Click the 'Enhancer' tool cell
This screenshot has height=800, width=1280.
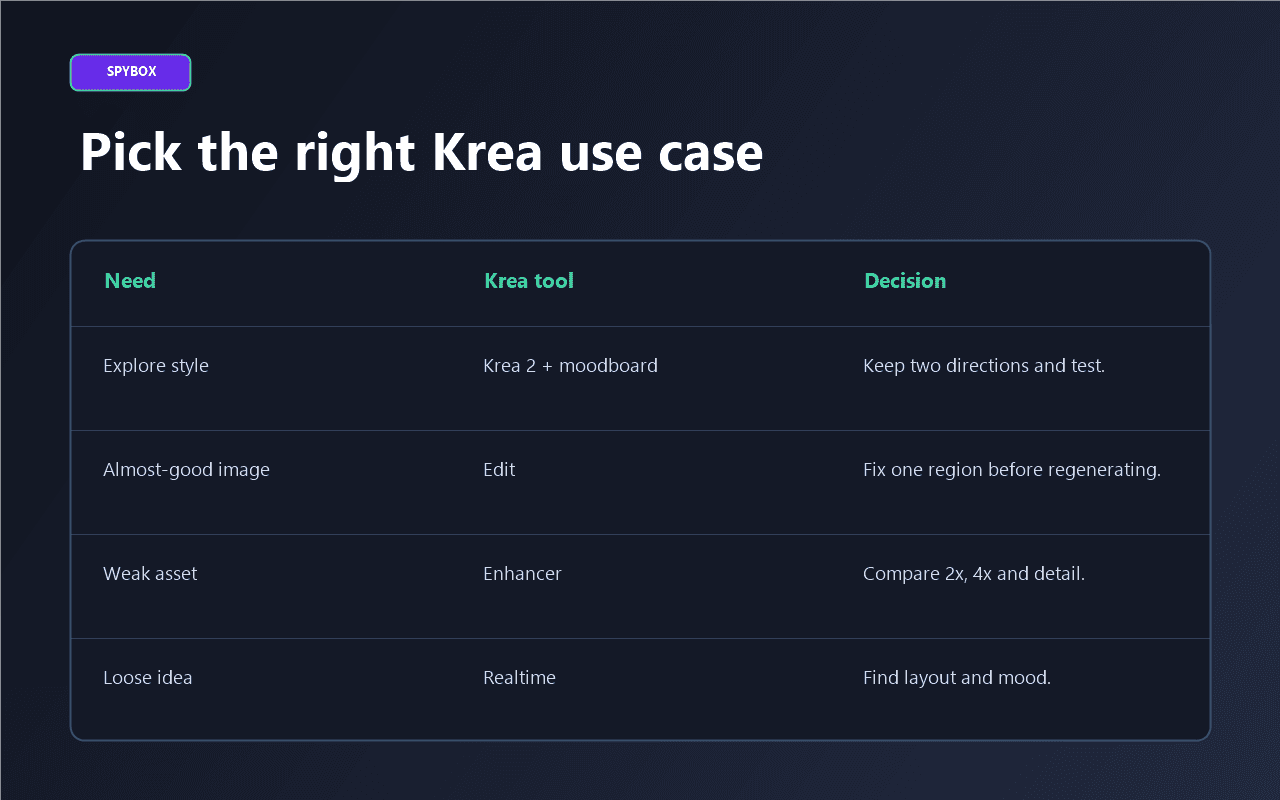coord(522,574)
